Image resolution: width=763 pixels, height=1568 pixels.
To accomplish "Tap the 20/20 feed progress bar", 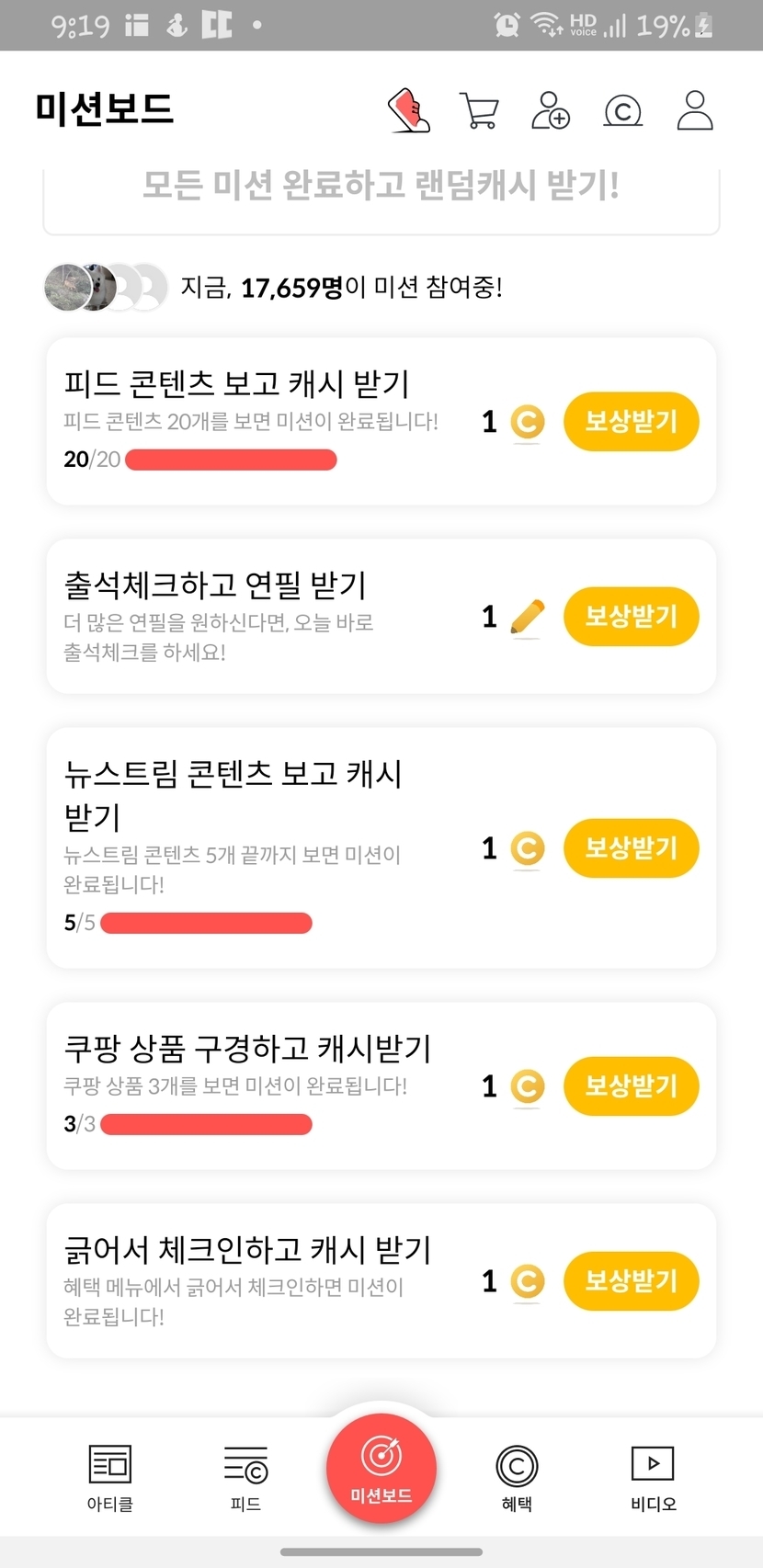I will (231, 460).
